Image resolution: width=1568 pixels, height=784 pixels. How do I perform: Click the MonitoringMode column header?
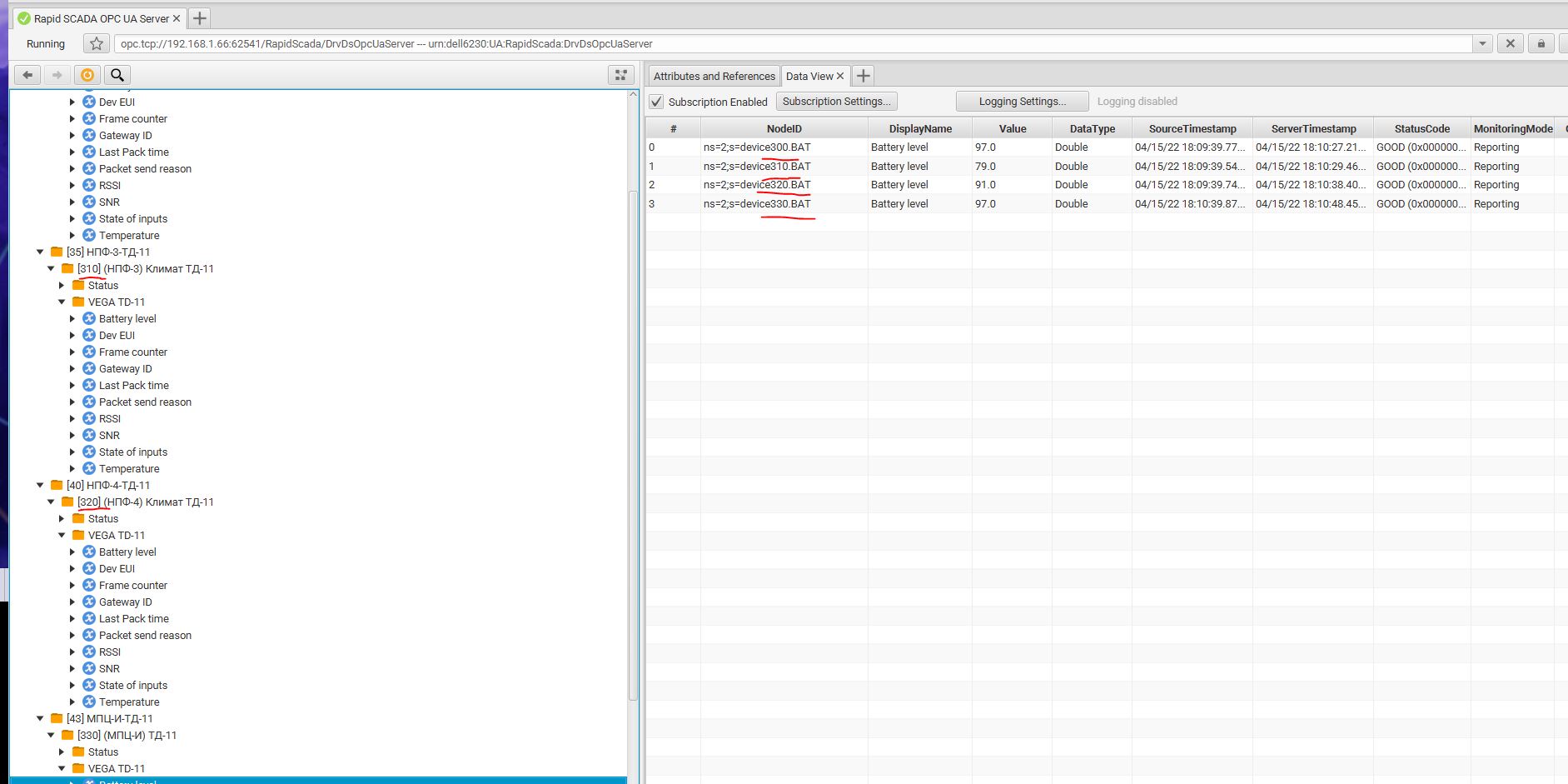pyautogui.click(x=1512, y=128)
